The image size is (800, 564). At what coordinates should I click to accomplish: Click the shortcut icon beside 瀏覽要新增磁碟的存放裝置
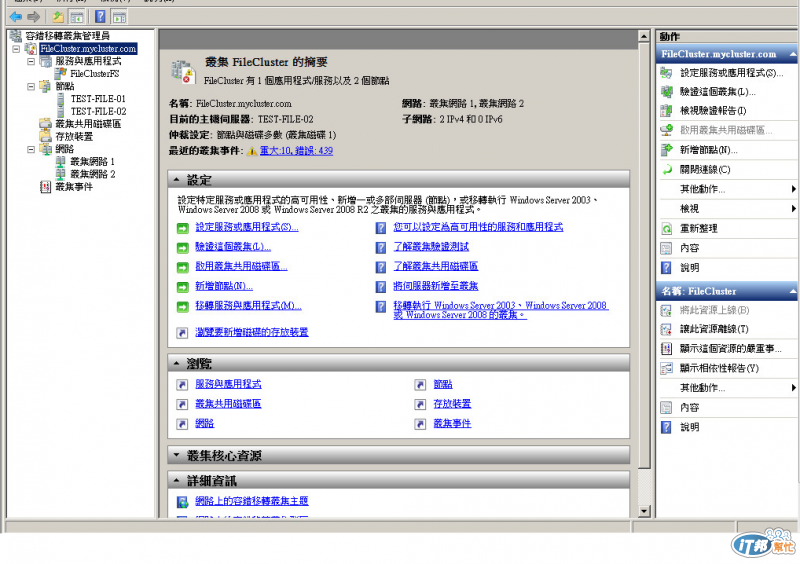tap(182, 333)
